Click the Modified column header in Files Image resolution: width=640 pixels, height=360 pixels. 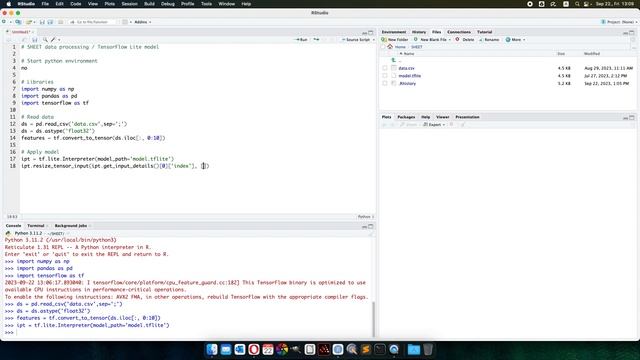coord(592,54)
